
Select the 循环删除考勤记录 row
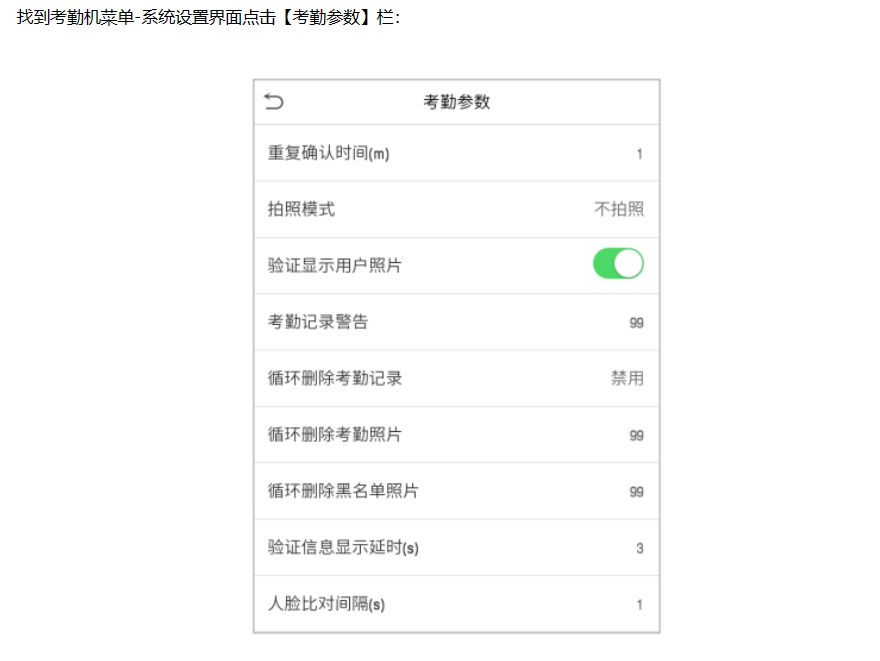456,378
